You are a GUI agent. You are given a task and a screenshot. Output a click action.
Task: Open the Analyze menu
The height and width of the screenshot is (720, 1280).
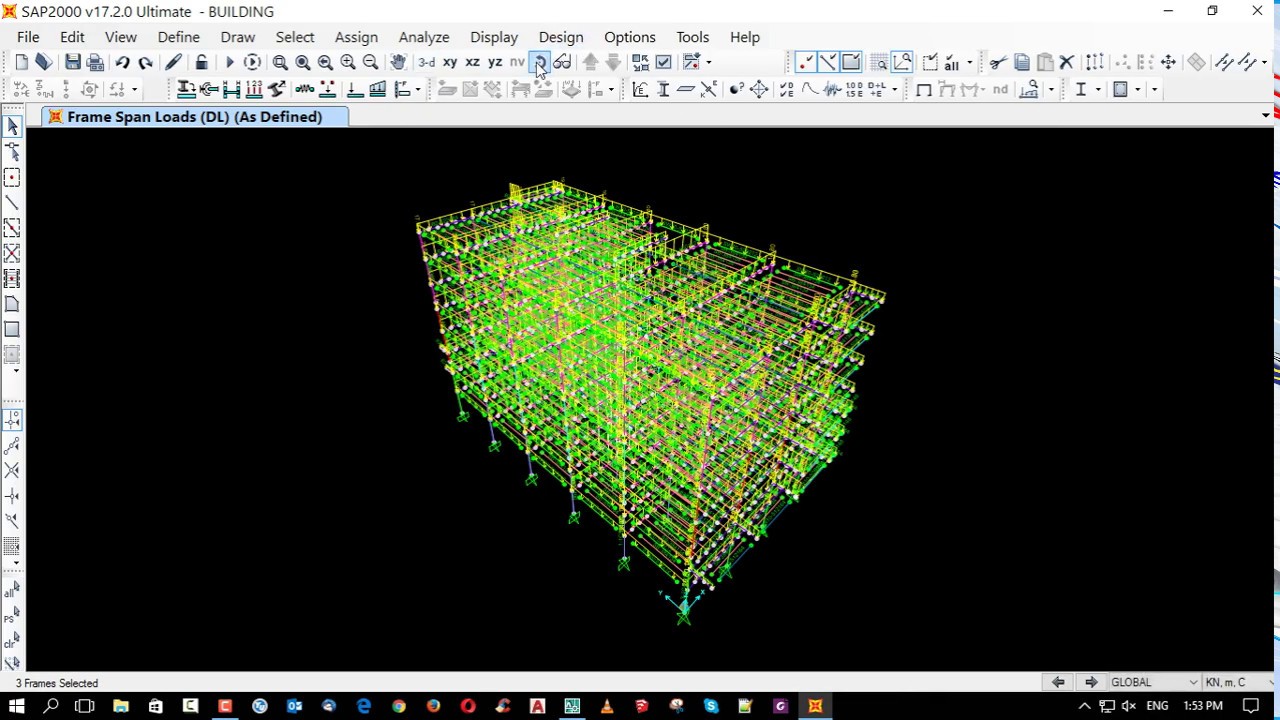click(x=424, y=37)
